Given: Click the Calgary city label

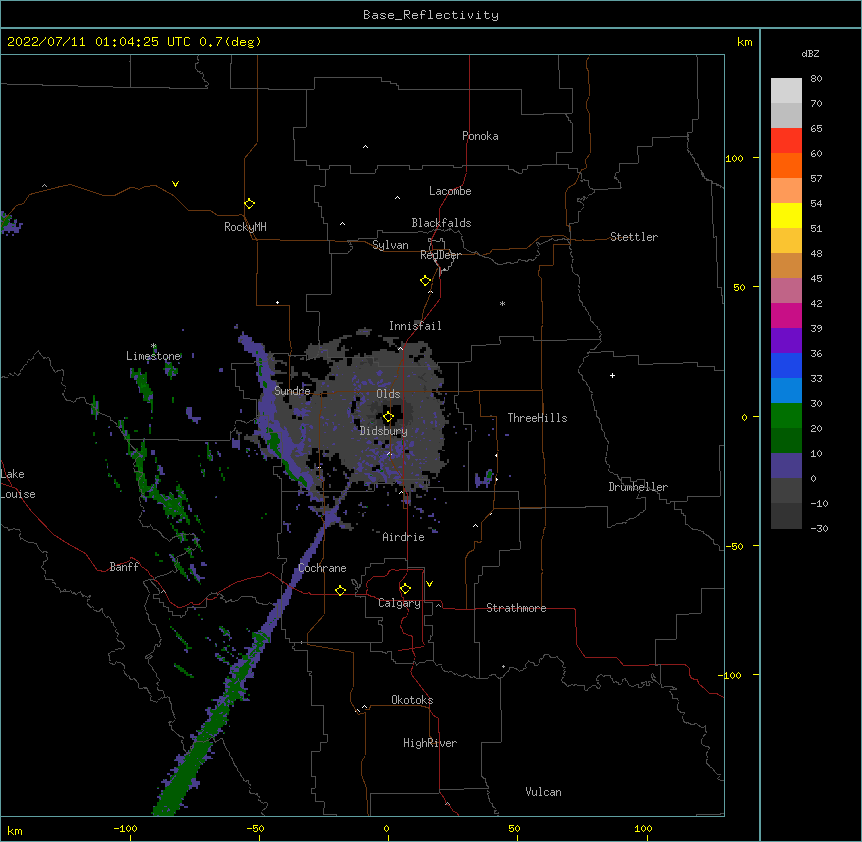Looking at the screenshot, I should pyautogui.click(x=399, y=603).
